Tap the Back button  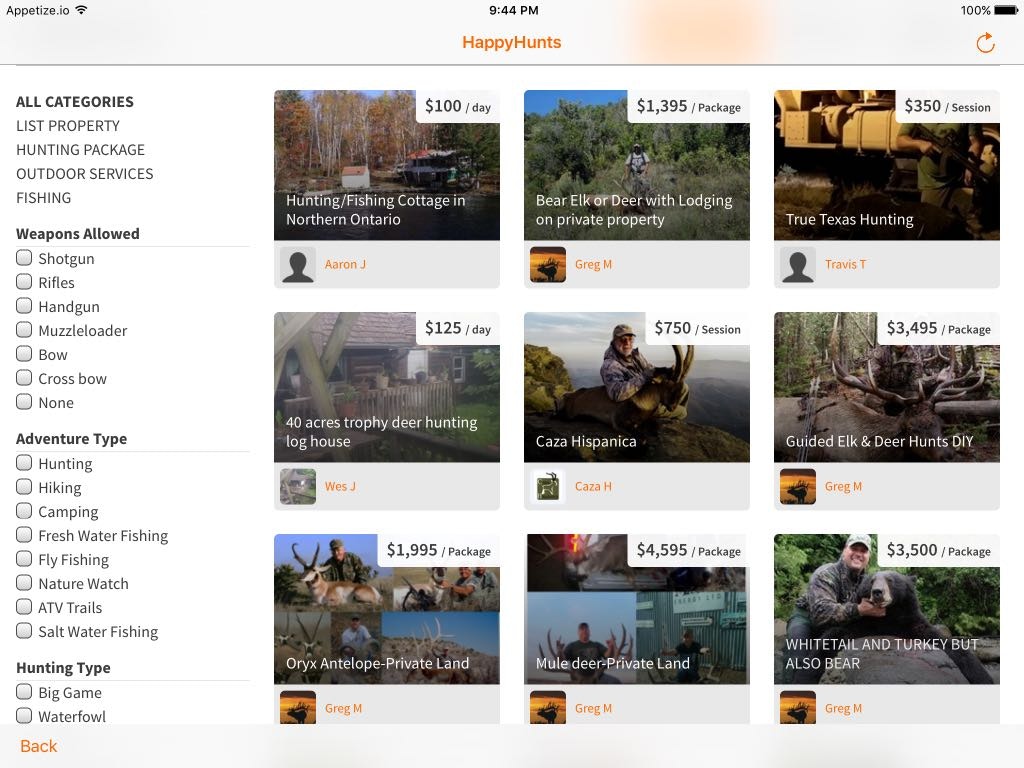[x=38, y=746]
